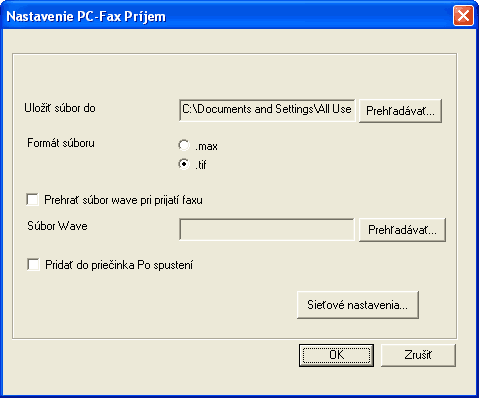Click the Súbor Wave label text
The height and width of the screenshot is (398, 479).
click(x=57, y=226)
